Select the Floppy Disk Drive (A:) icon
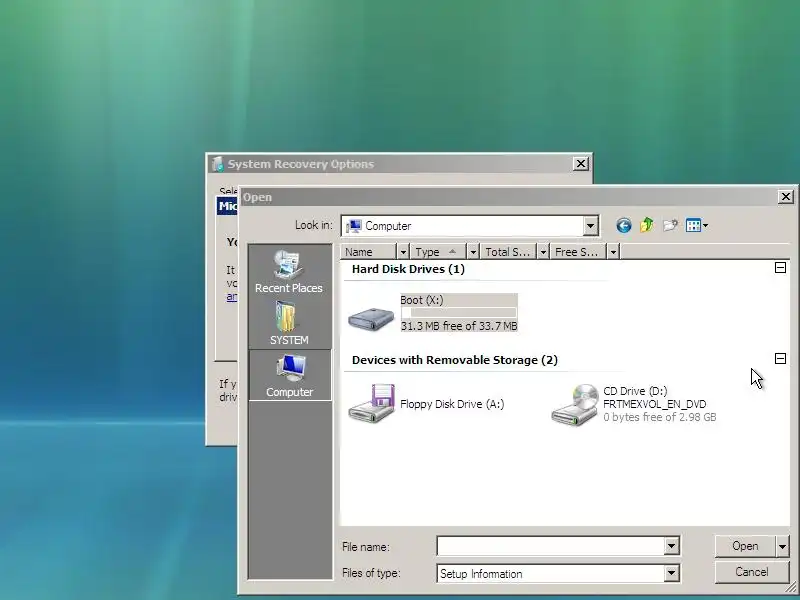The width and height of the screenshot is (800, 600). 371,403
